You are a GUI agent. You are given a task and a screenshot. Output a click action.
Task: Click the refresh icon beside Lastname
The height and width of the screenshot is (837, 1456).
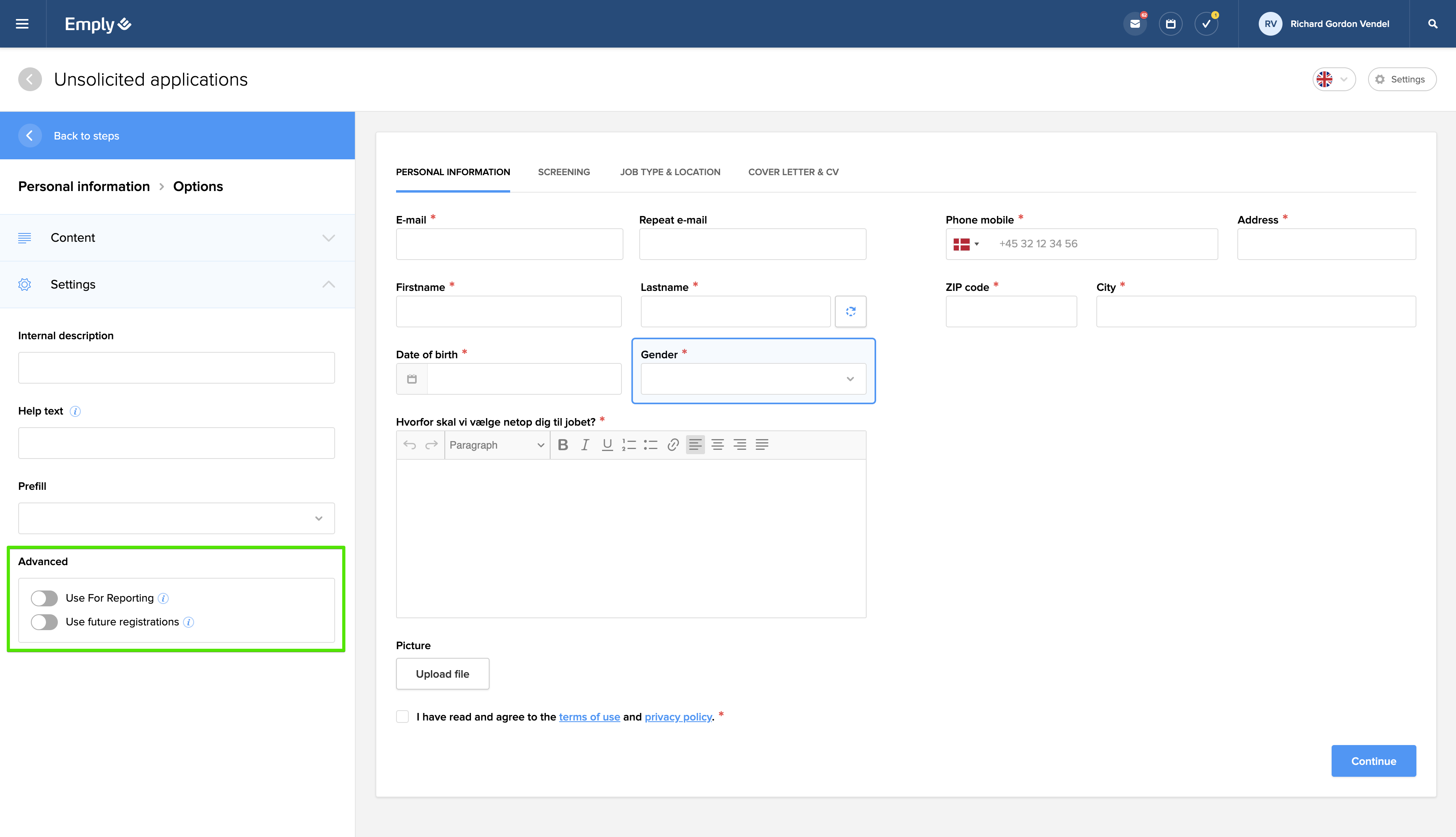pyautogui.click(x=850, y=311)
